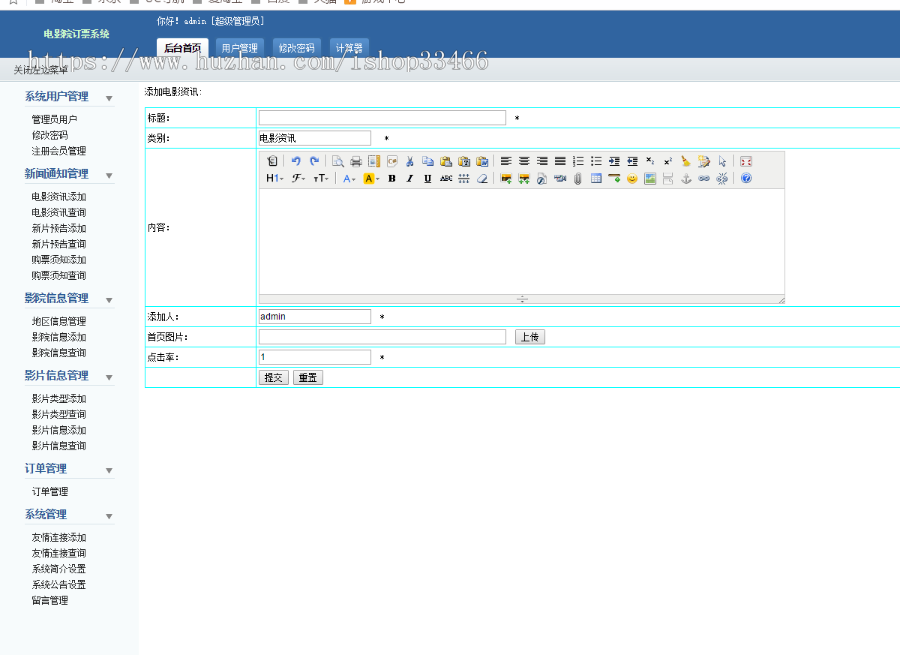Screen dimensions: 900x655
Task: Click the anchor icon in the editor
Action: [x=686, y=179]
